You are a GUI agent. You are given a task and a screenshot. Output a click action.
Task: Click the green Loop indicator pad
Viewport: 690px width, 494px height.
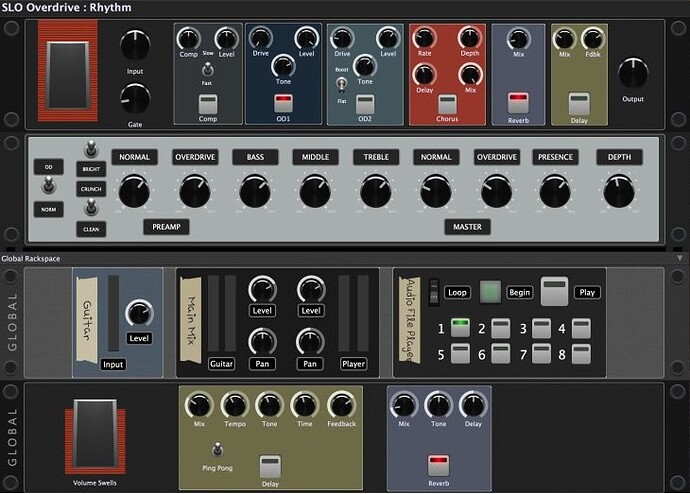(x=490, y=292)
